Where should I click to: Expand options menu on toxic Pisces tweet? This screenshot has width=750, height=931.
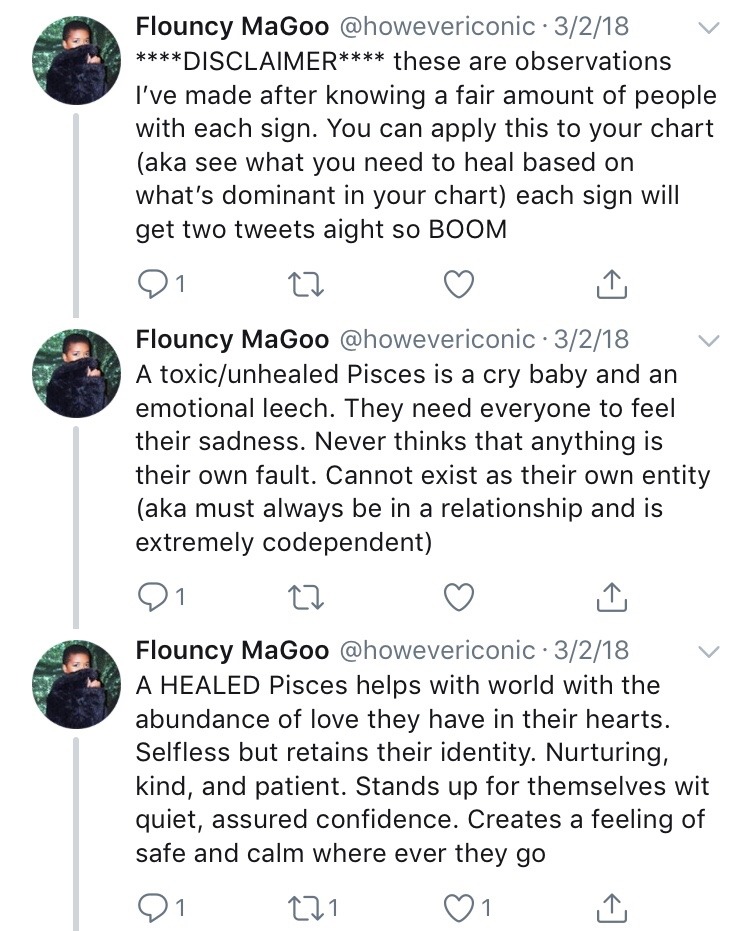click(x=708, y=341)
